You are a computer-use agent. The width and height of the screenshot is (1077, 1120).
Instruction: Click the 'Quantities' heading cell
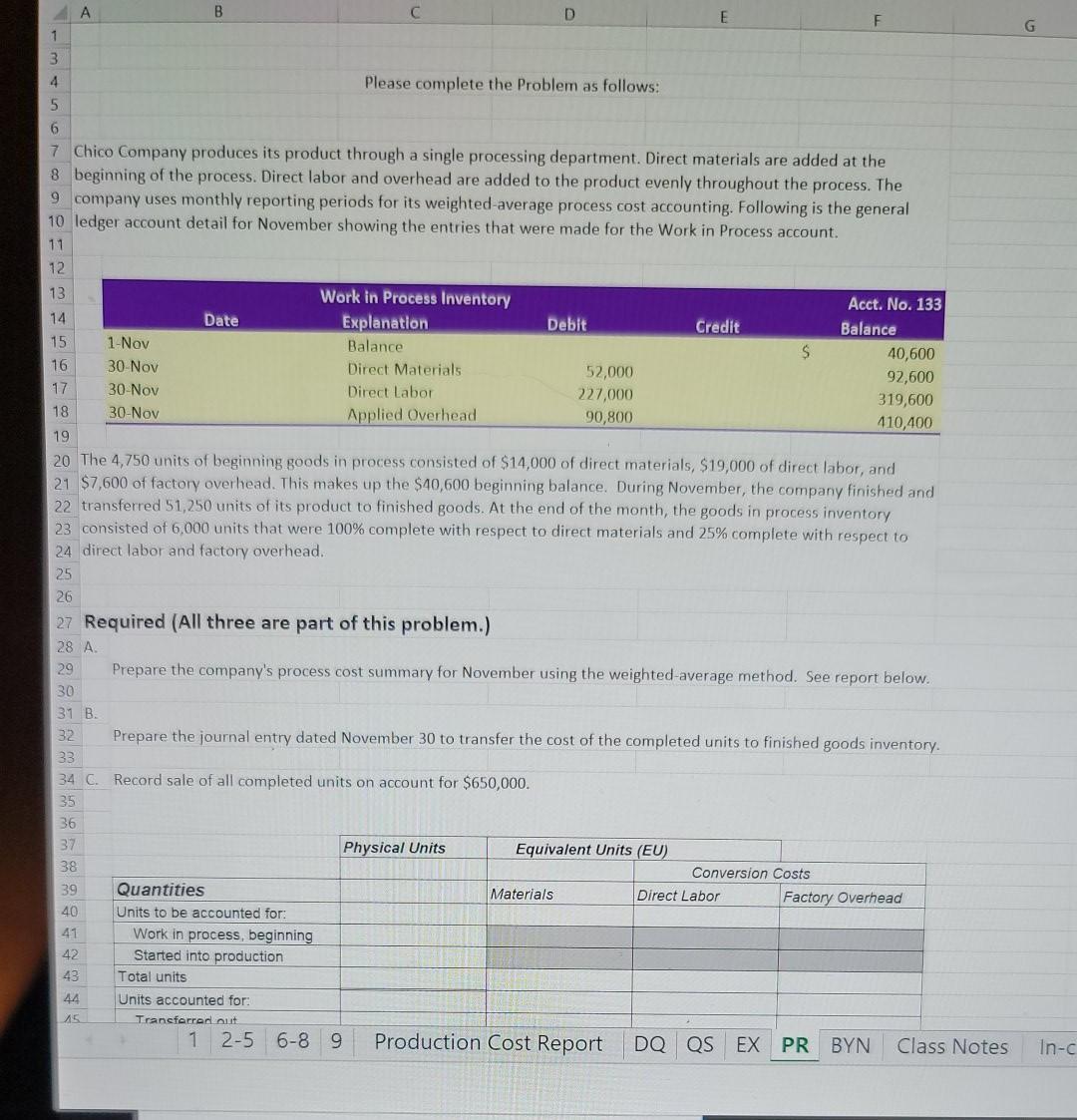click(x=160, y=890)
